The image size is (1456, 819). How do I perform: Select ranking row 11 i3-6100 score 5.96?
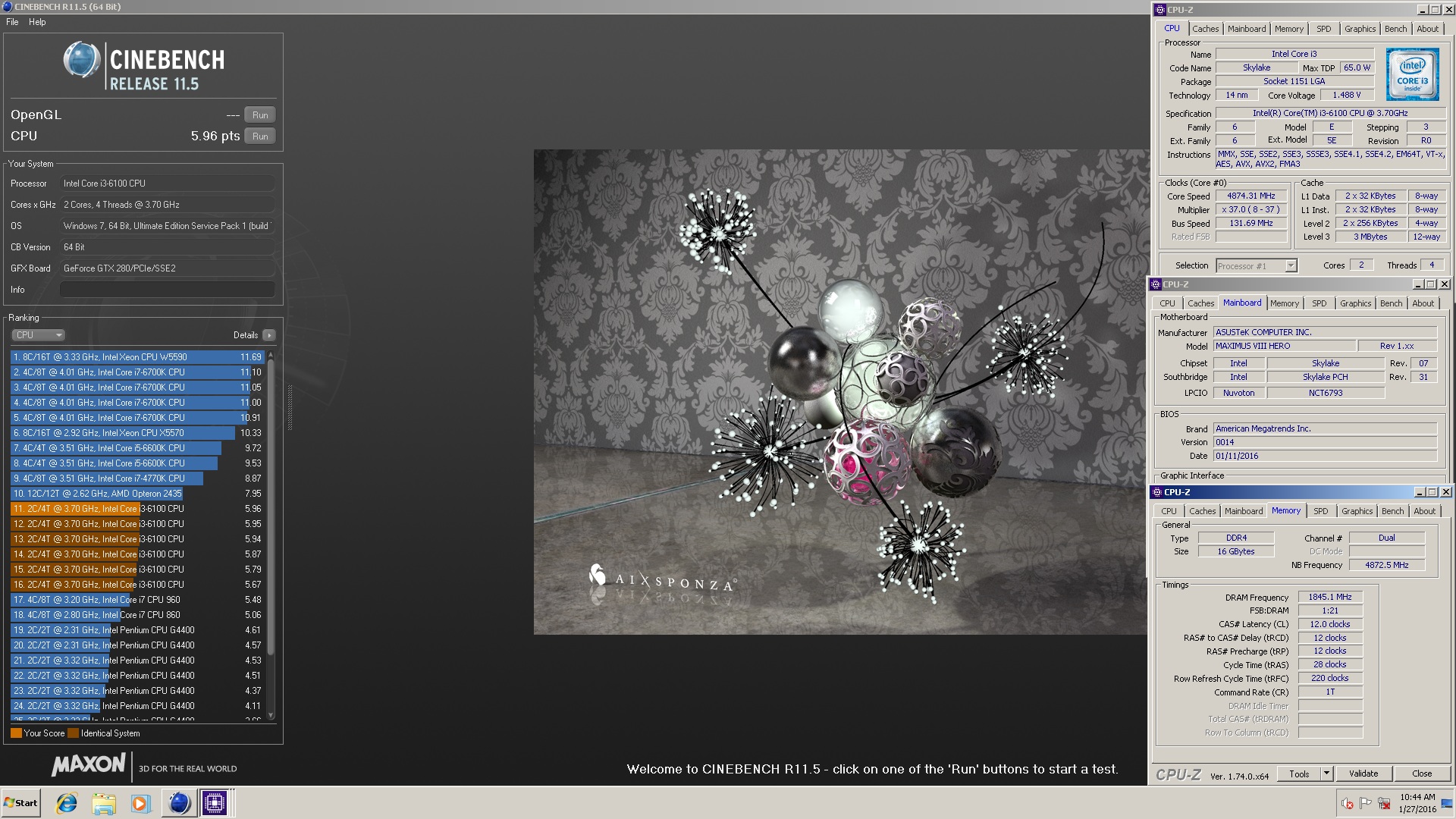(137, 509)
